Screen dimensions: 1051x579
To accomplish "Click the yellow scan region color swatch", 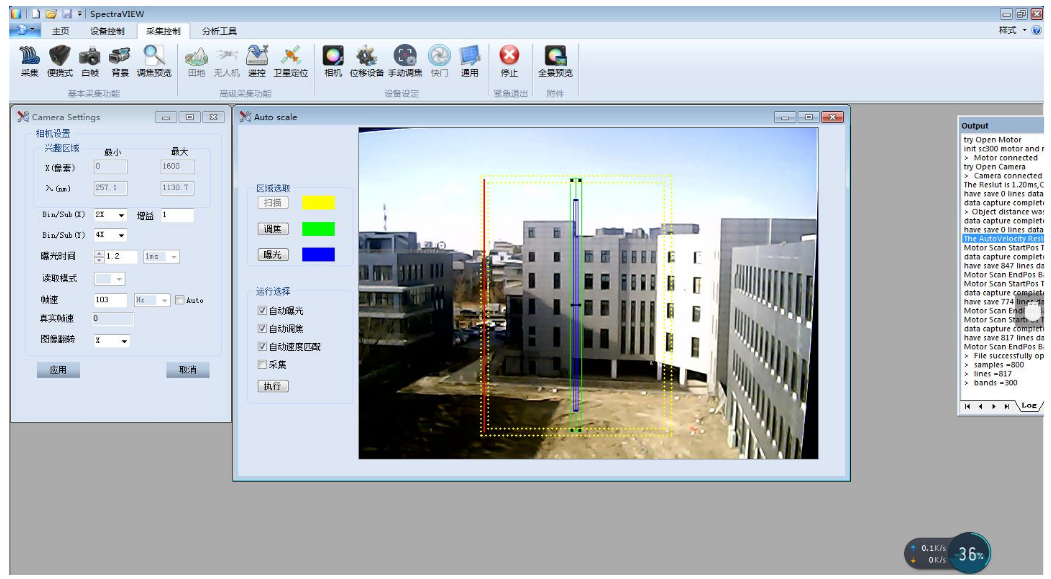I will click(318, 203).
